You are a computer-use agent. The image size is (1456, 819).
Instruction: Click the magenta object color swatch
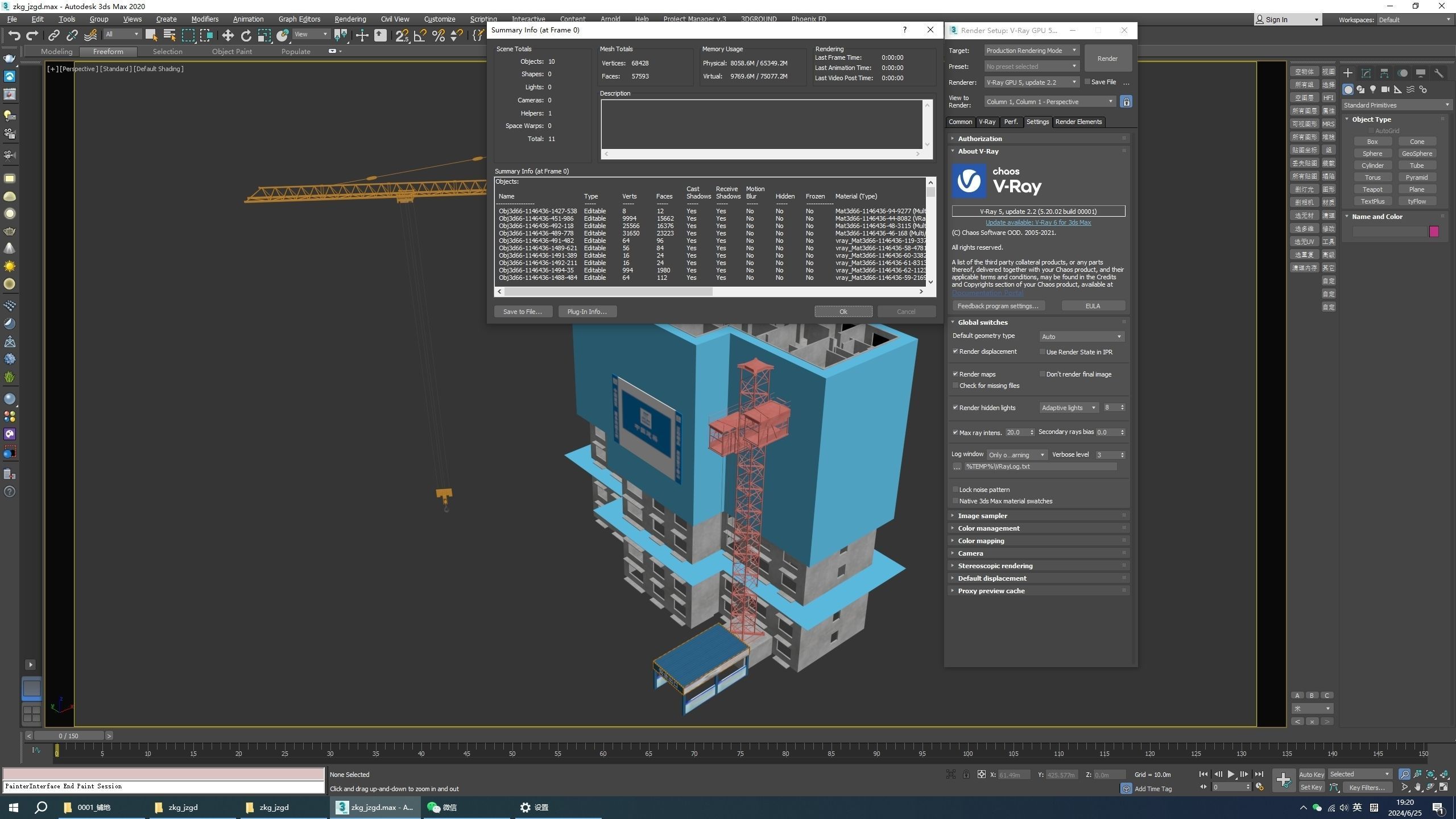1433,231
